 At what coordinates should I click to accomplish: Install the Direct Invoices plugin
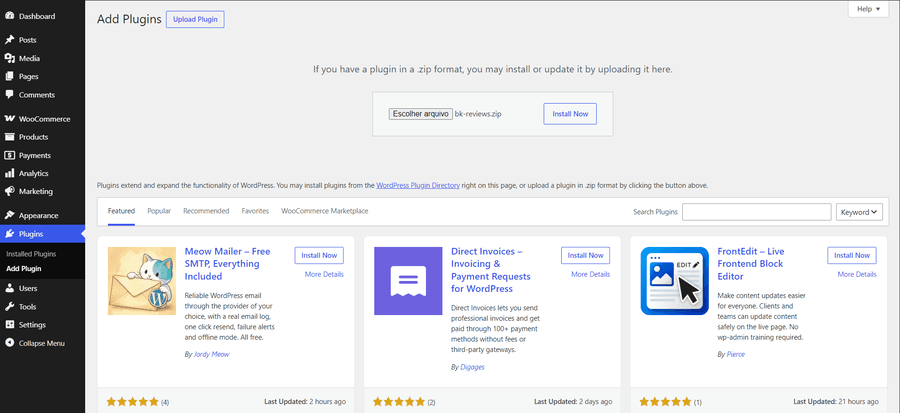point(585,255)
